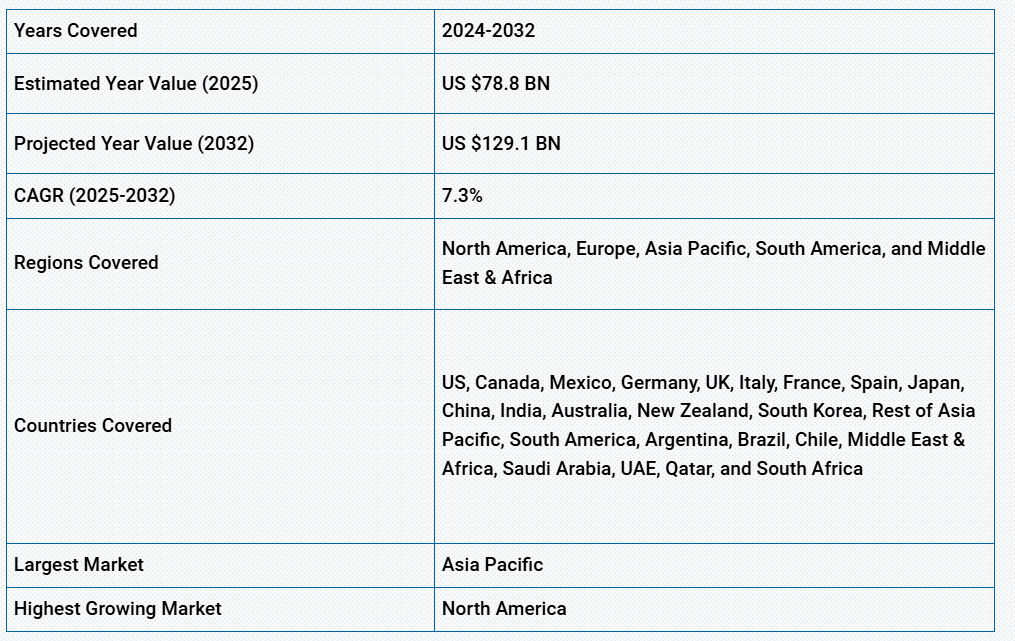The width and height of the screenshot is (1015, 641).
Task: Click the China, India, Australia text line
Action: [708, 410]
